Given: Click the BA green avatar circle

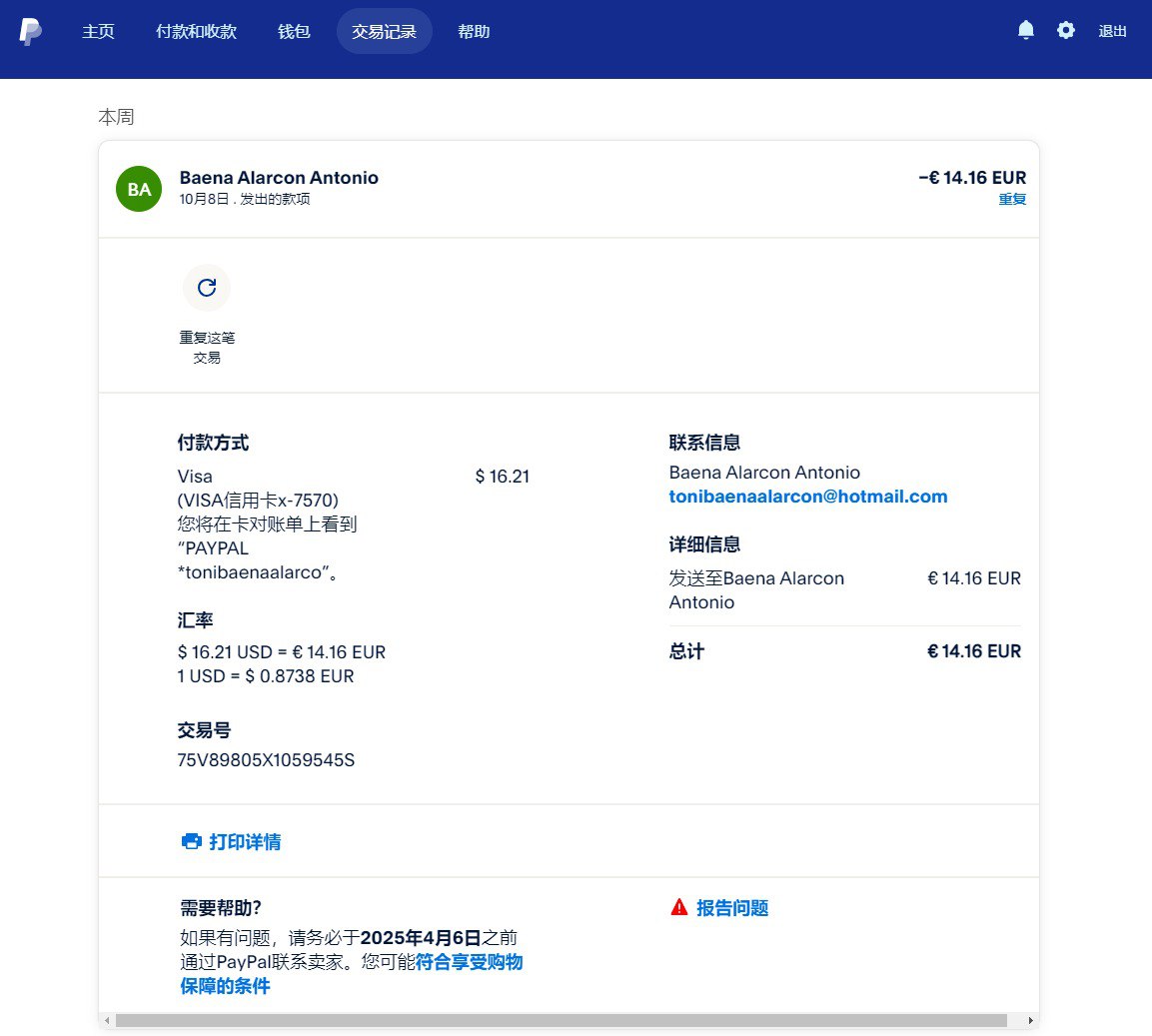Looking at the screenshot, I should click(139, 189).
